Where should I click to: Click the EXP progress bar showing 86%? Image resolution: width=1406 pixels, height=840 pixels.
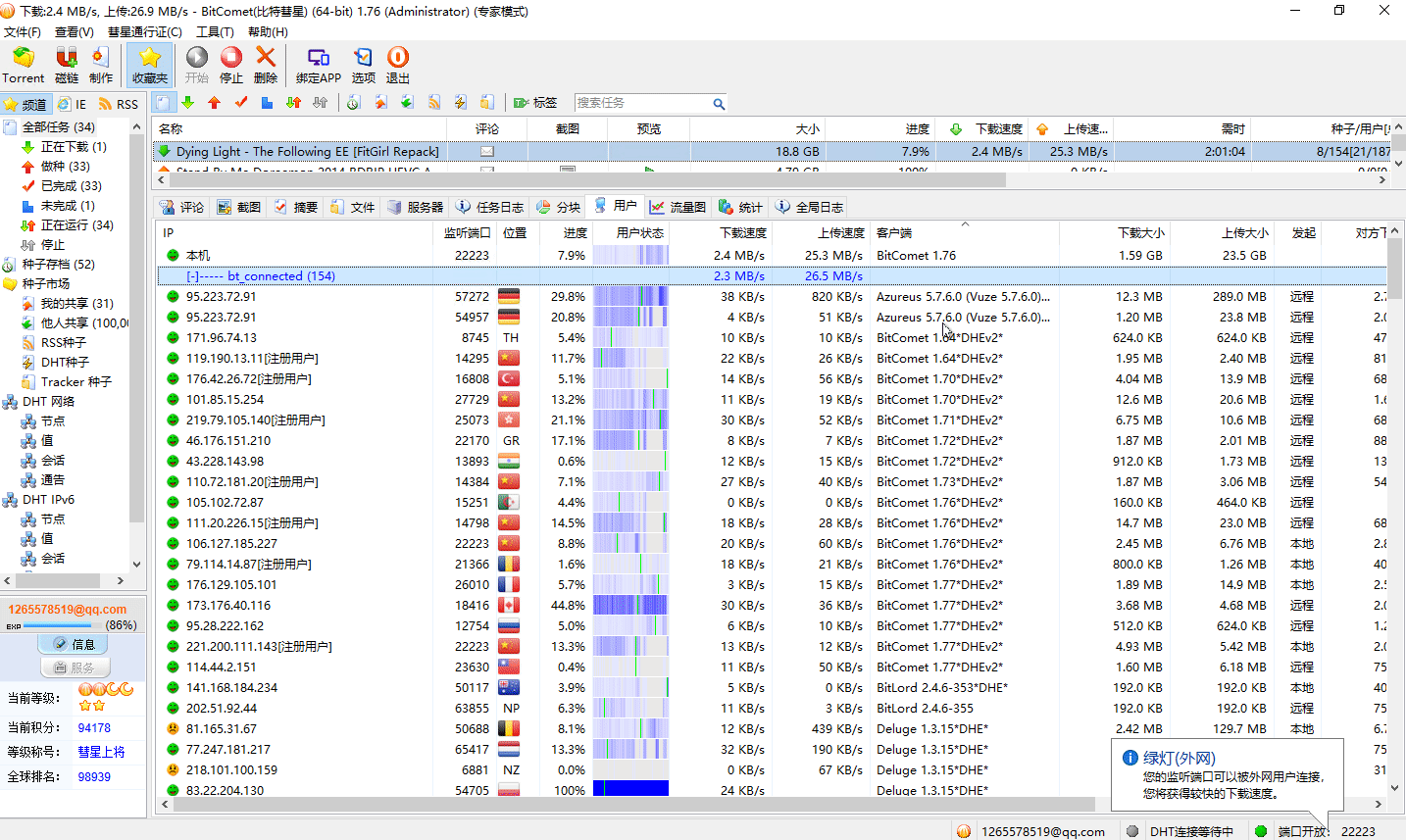click(x=62, y=624)
